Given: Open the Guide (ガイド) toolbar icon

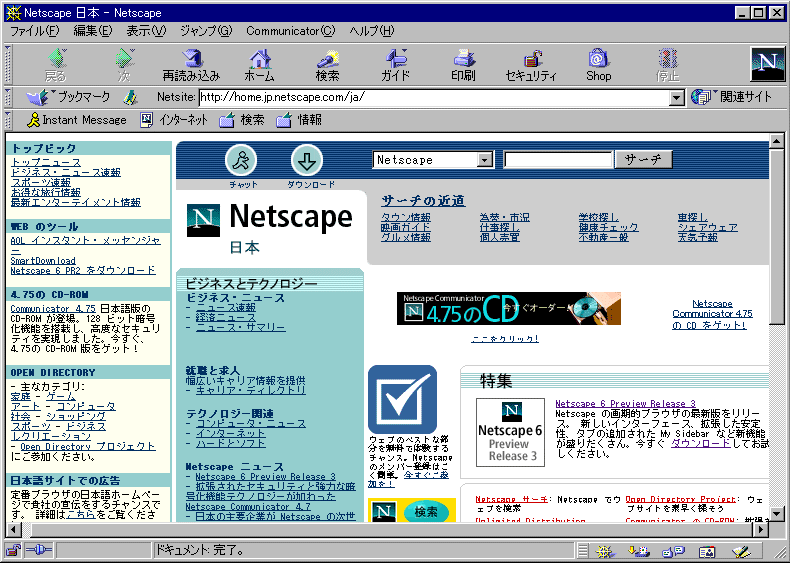Looking at the screenshot, I should pyautogui.click(x=396, y=65).
